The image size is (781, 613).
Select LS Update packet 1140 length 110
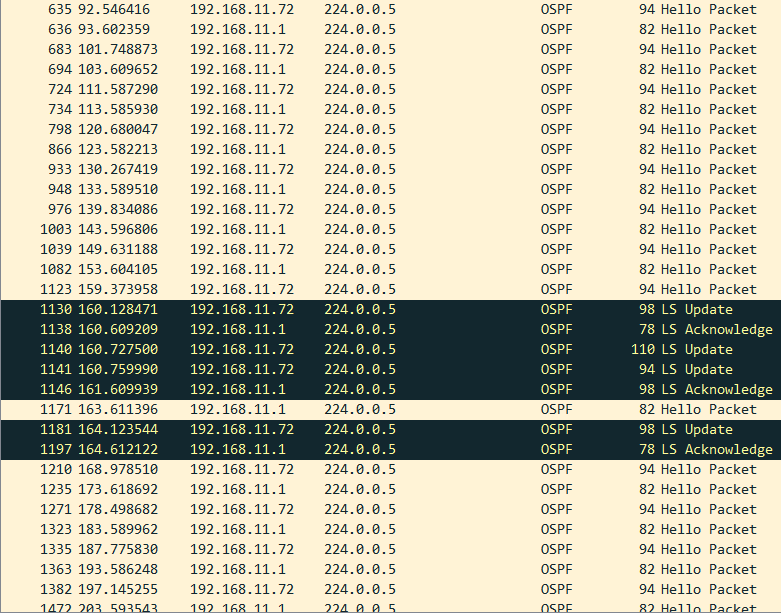[x=390, y=349]
